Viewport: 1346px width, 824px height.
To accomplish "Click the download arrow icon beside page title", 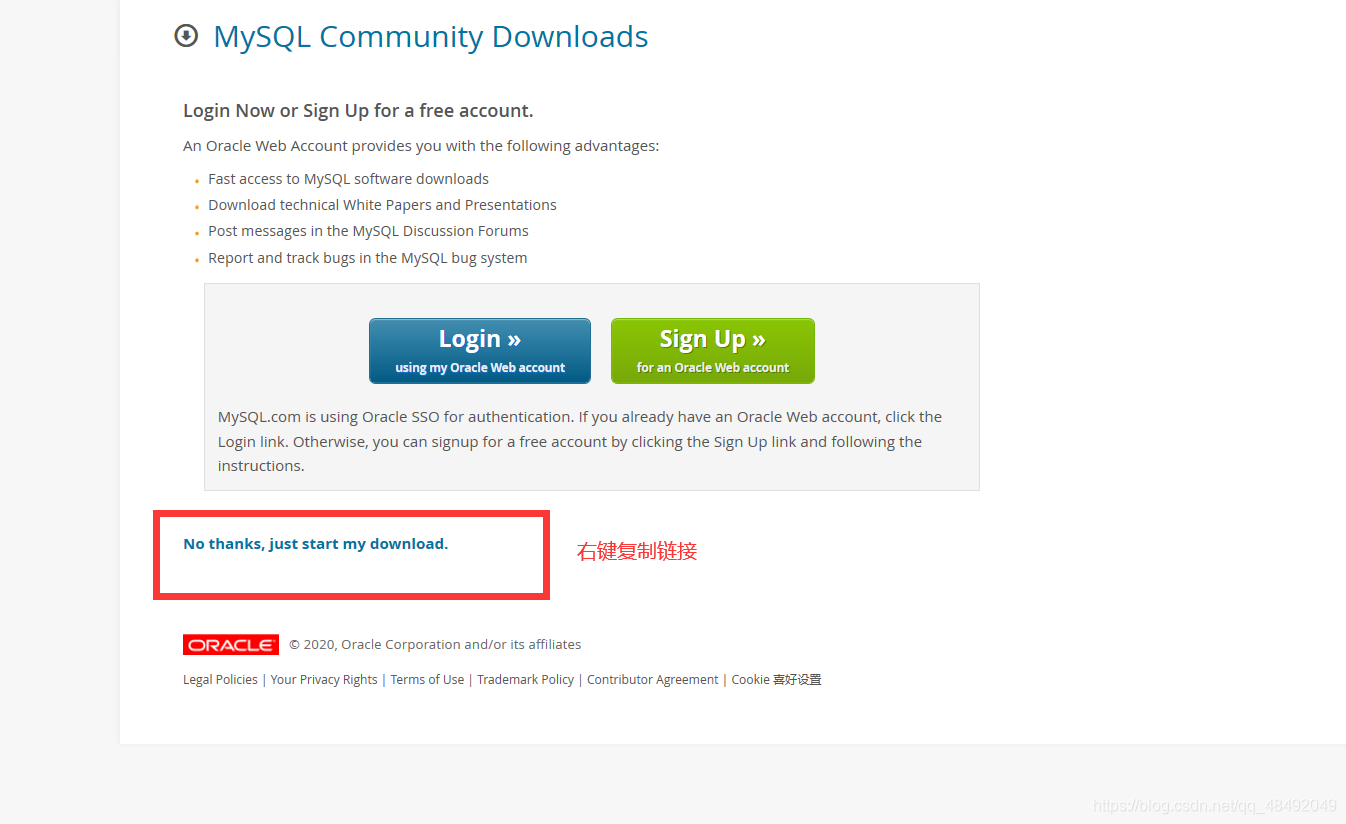I will 186,36.
